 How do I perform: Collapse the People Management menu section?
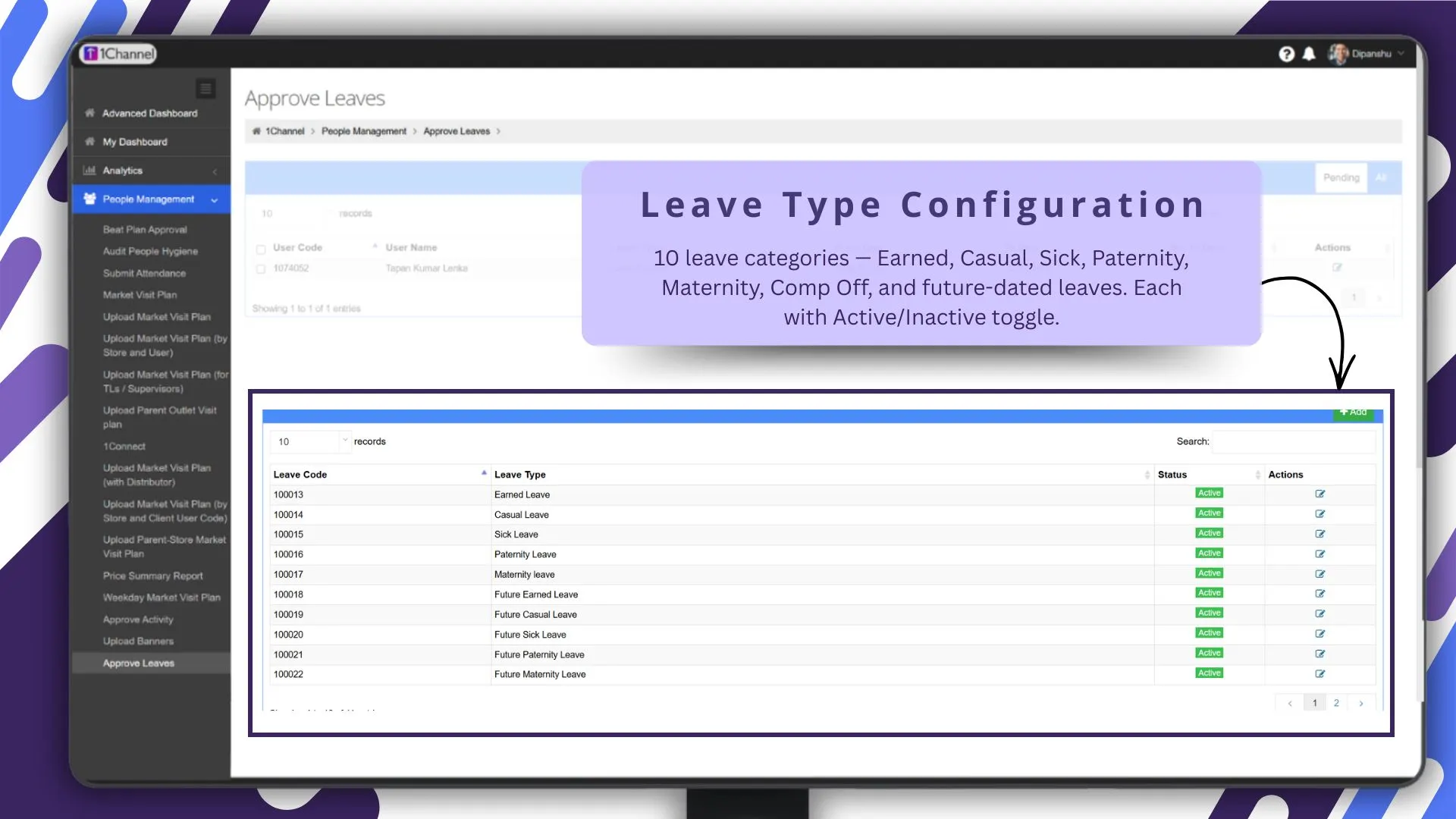[214, 199]
